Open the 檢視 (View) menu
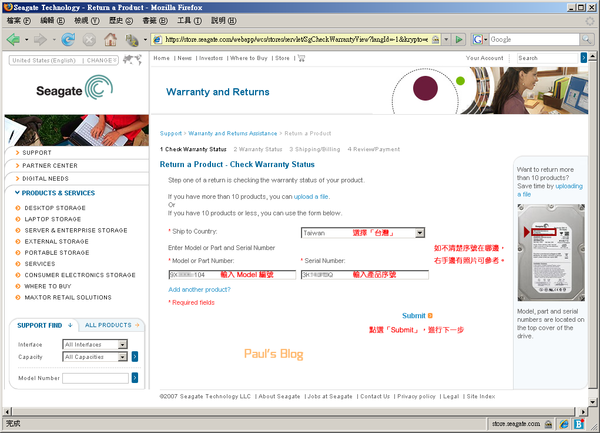The width and height of the screenshot is (600, 433). (x=86, y=21)
